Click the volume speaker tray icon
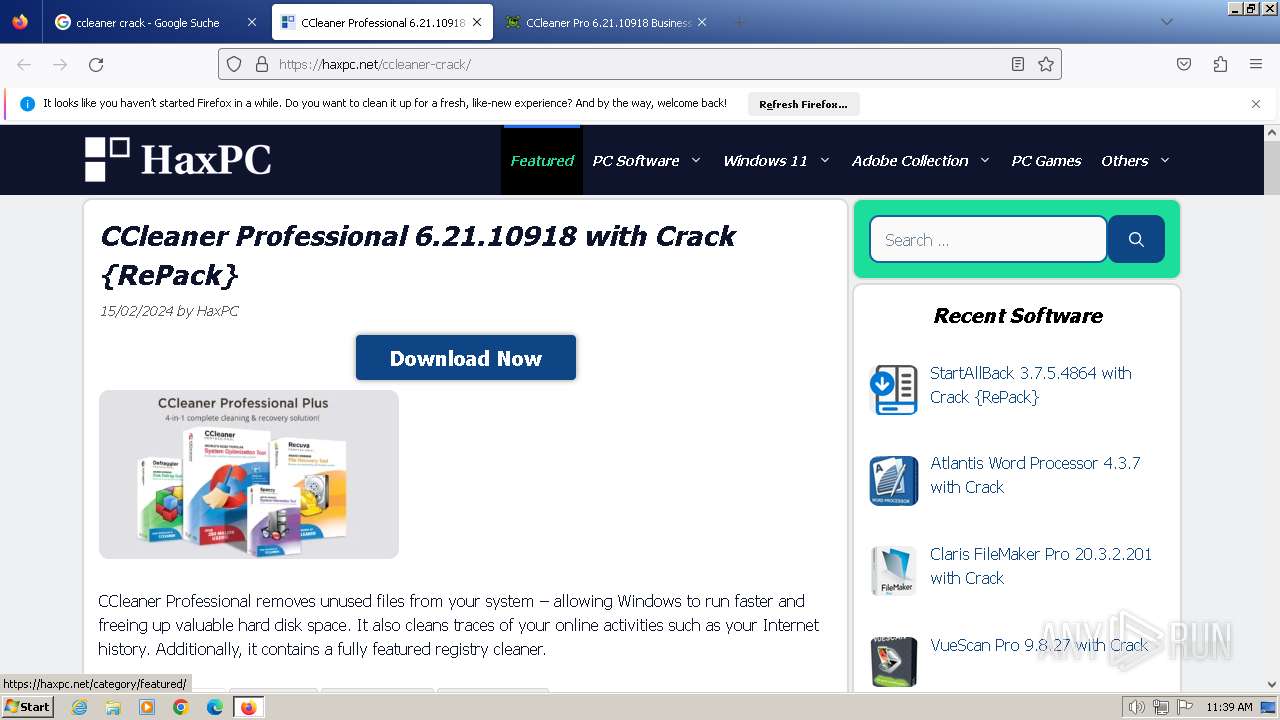 click(1136, 707)
